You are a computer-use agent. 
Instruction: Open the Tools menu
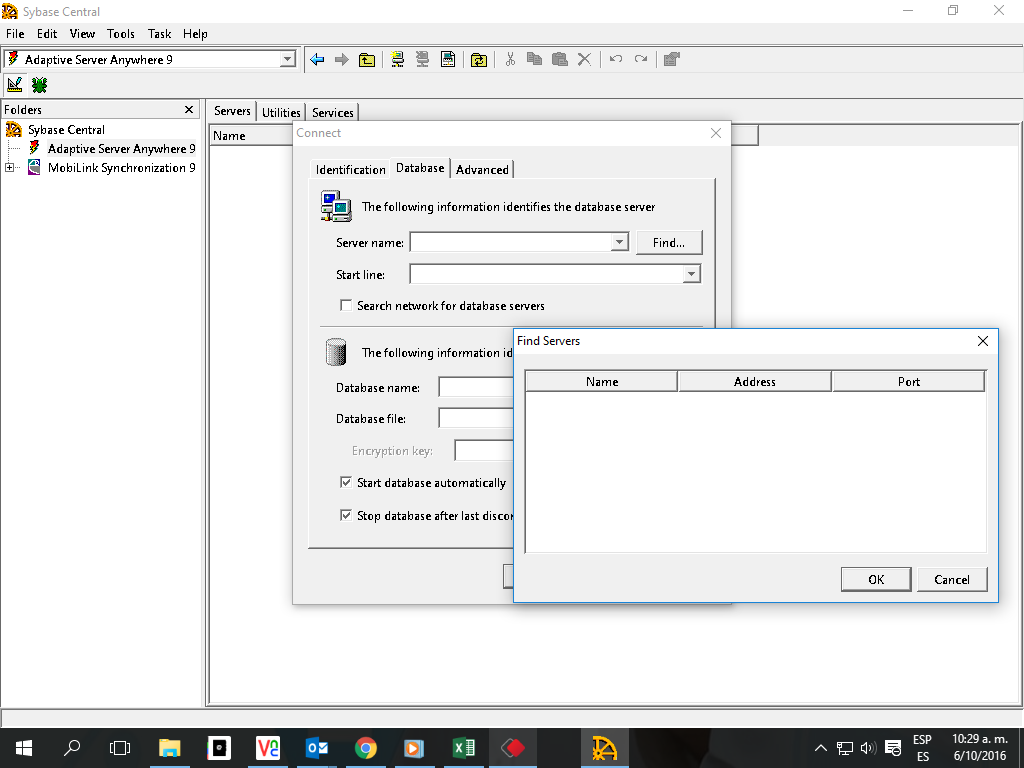121,34
